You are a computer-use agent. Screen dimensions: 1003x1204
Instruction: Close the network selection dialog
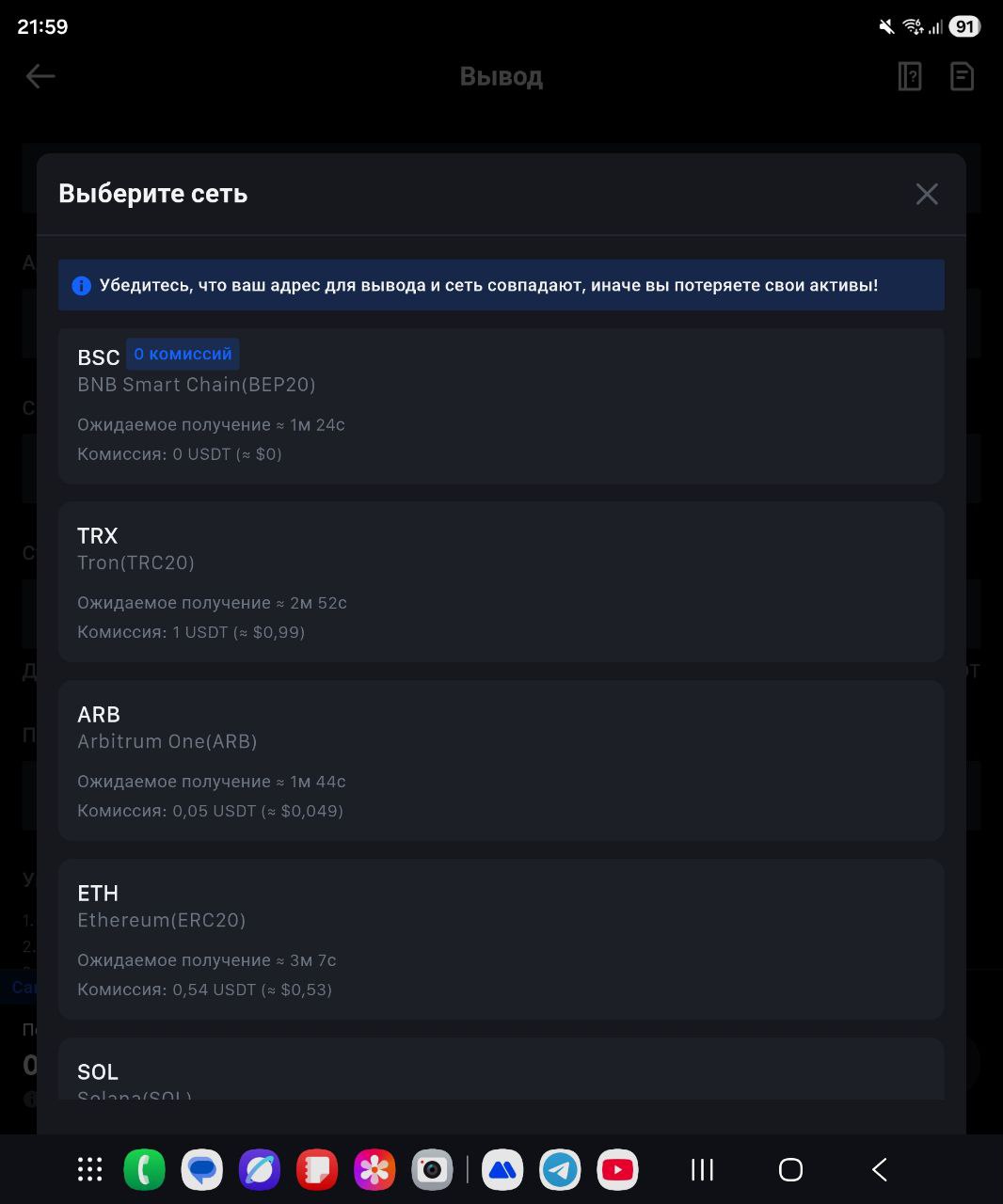coord(927,194)
